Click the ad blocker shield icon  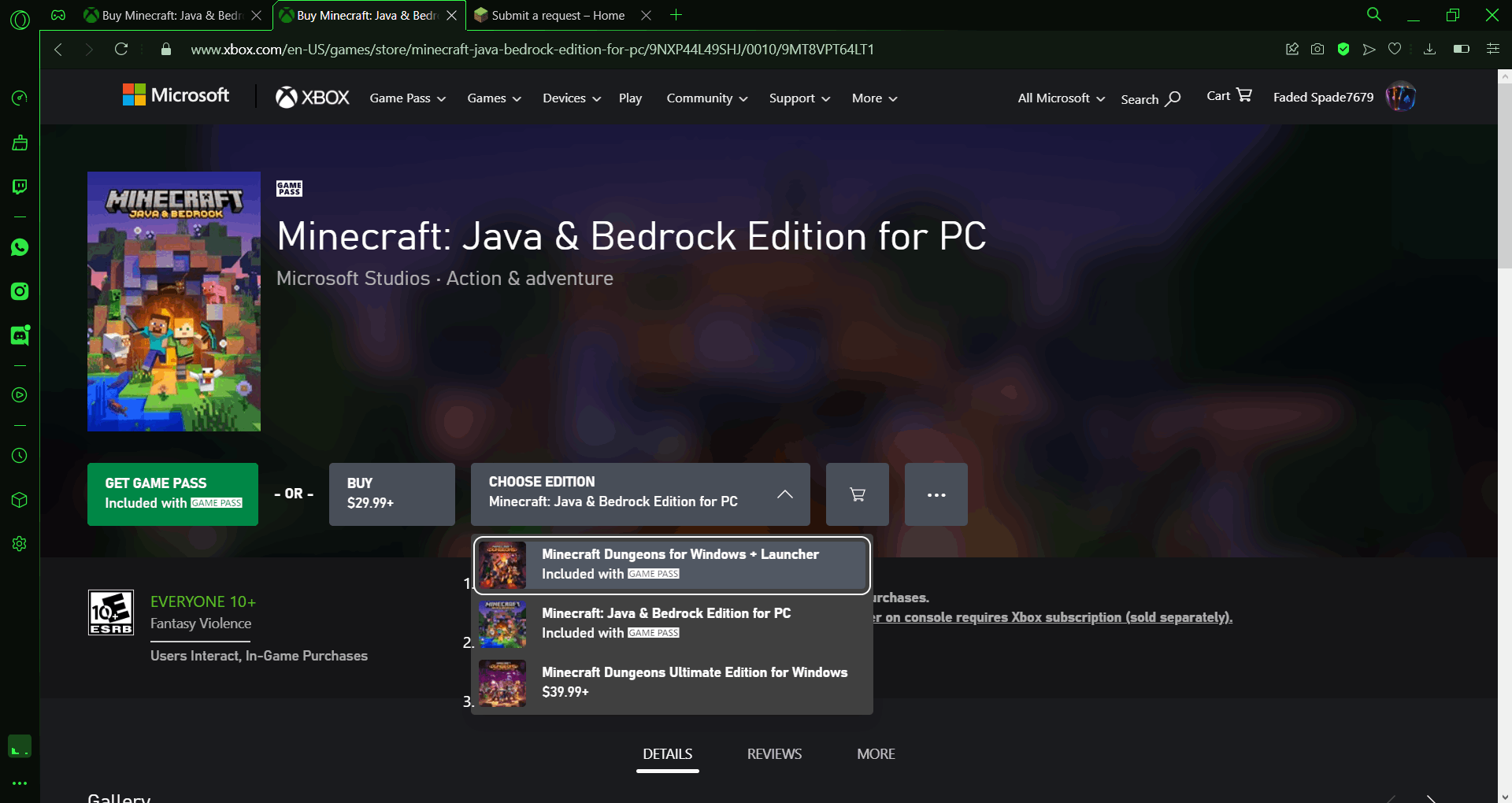coord(1343,50)
